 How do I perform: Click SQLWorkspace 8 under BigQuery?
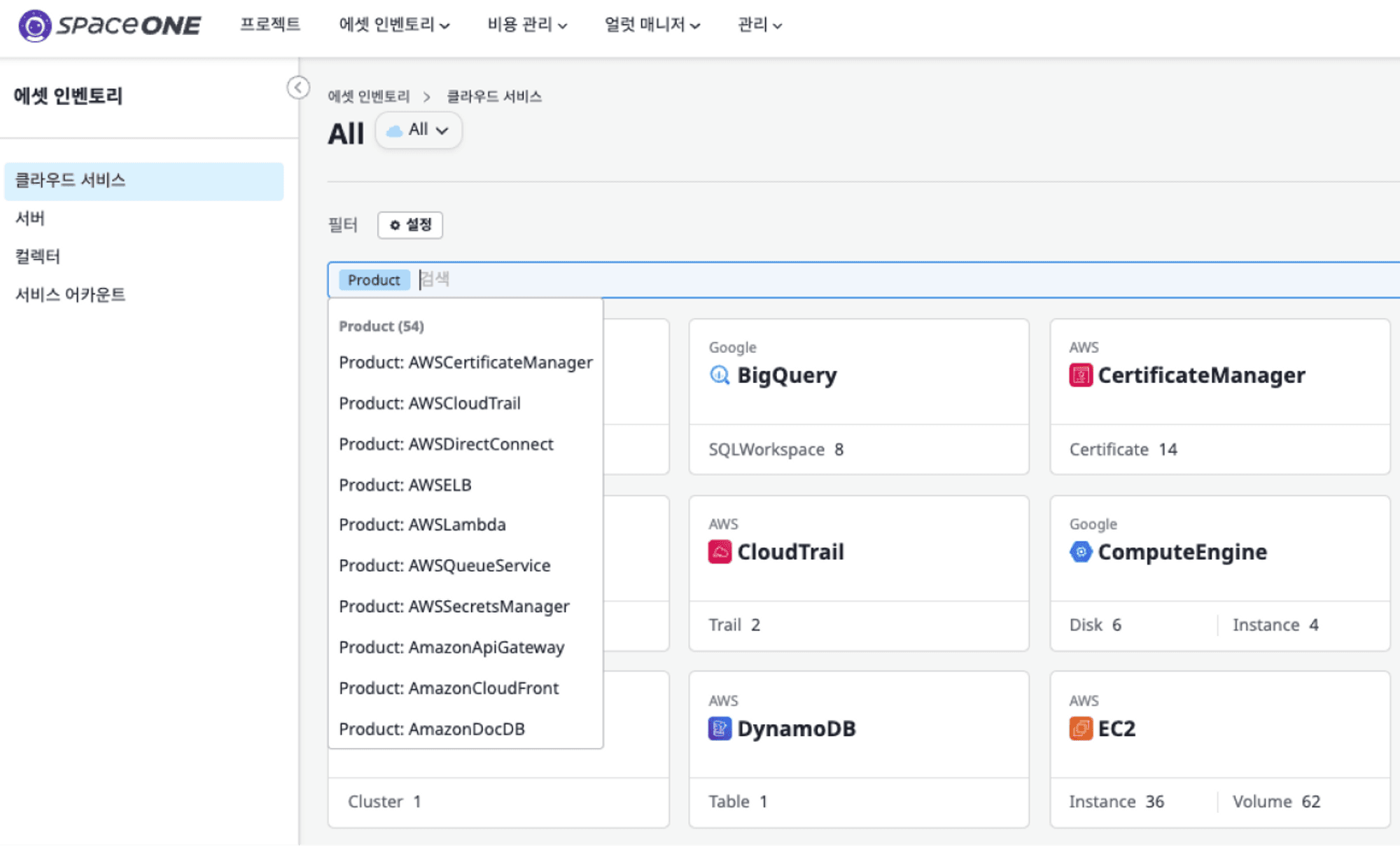click(776, 450)
